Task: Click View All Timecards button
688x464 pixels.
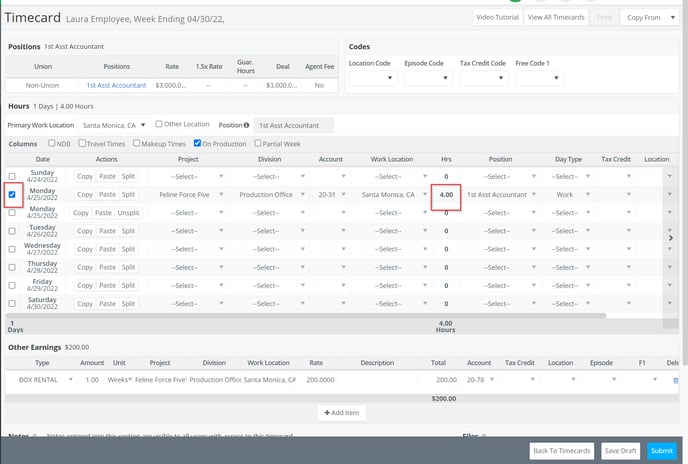Action: pyautogui.click(x=556, y=18)
